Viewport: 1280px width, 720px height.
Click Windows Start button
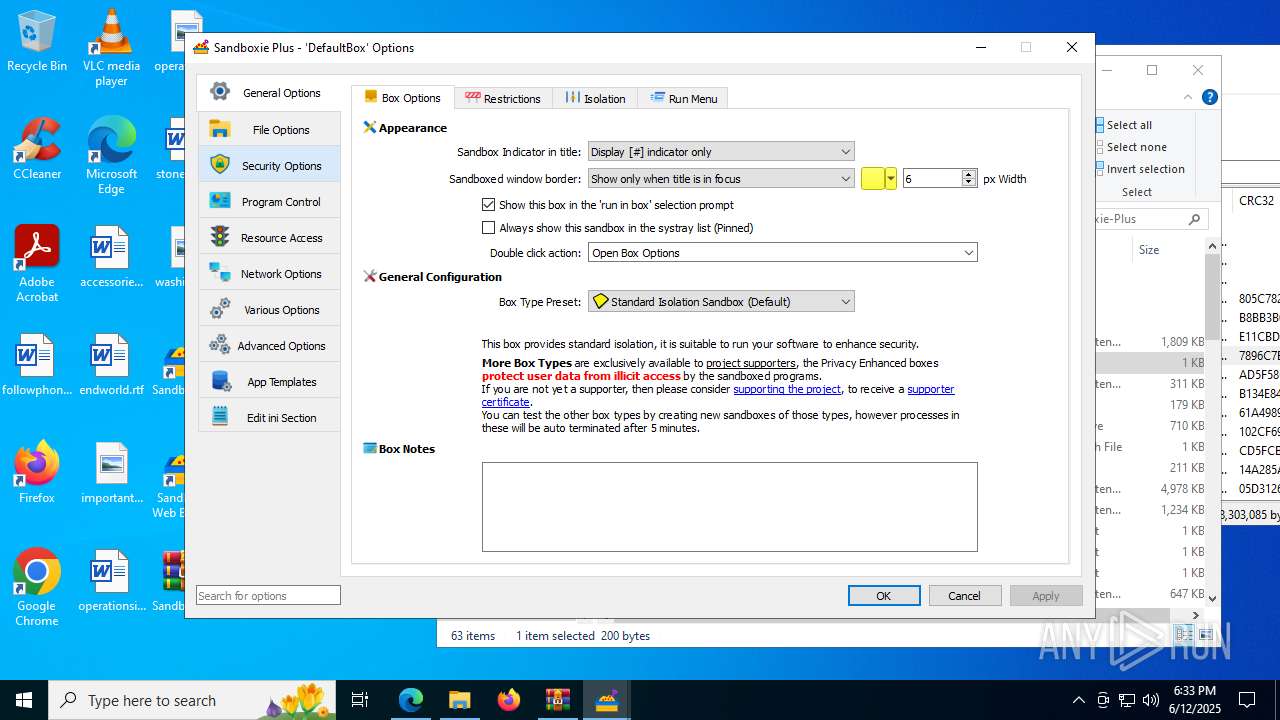24,700
